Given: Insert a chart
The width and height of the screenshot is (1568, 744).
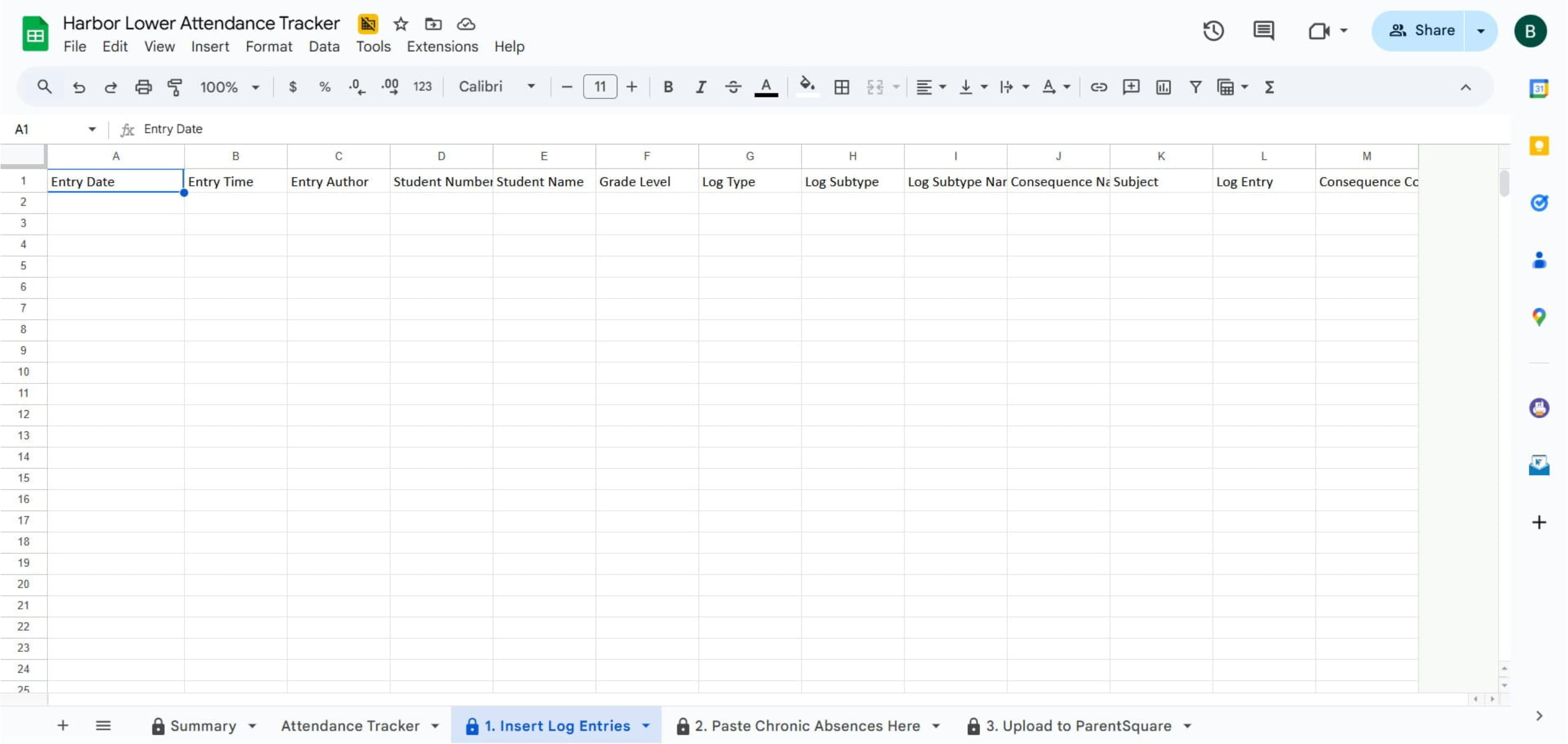Looking at the screenshot, I should coord(1163,87).
